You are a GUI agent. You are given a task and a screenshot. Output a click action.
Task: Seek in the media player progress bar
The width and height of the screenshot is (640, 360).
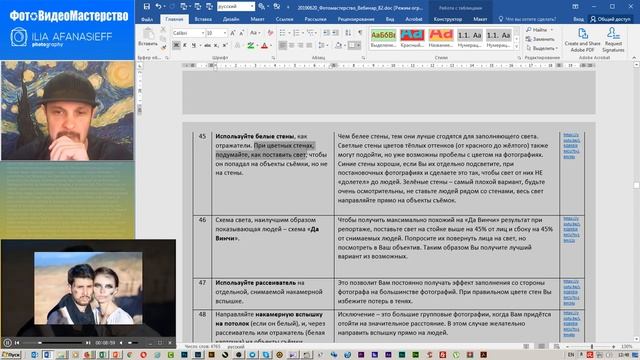click(53, 343)
